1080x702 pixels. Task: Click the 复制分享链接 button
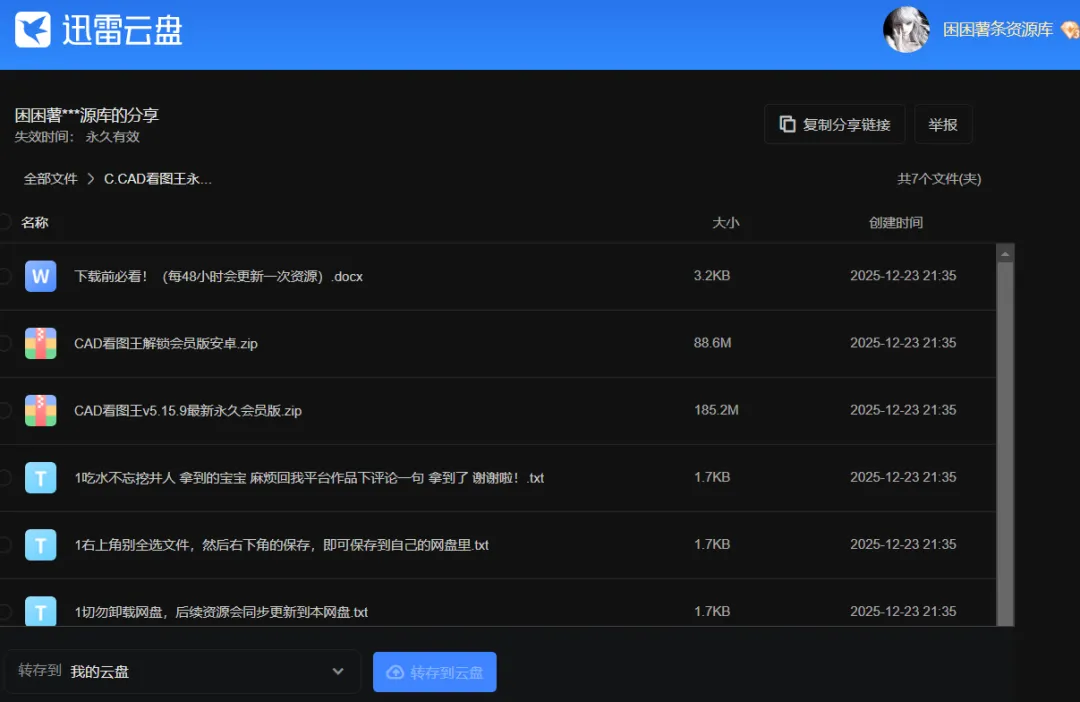834,124
